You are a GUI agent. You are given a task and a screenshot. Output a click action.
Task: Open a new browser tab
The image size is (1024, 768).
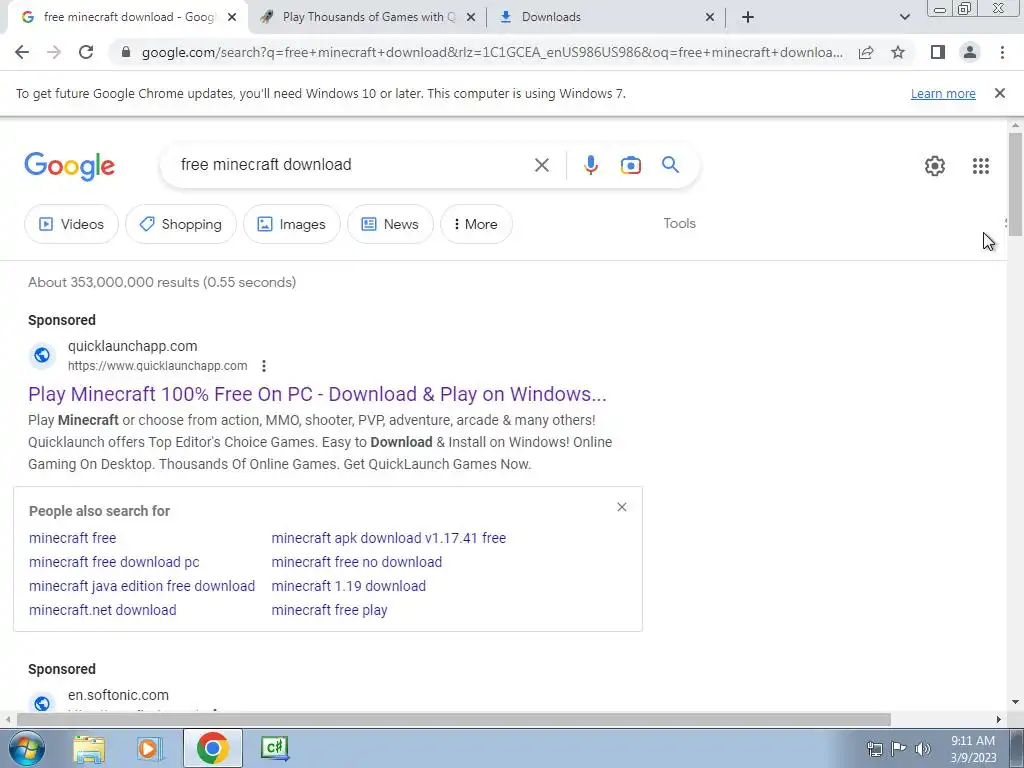click(x=748, y=17)
